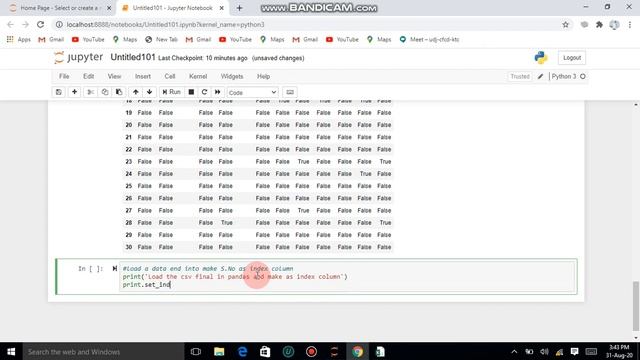
Task: Open the Excel icon in the taskbar
Action: (380, 351)
